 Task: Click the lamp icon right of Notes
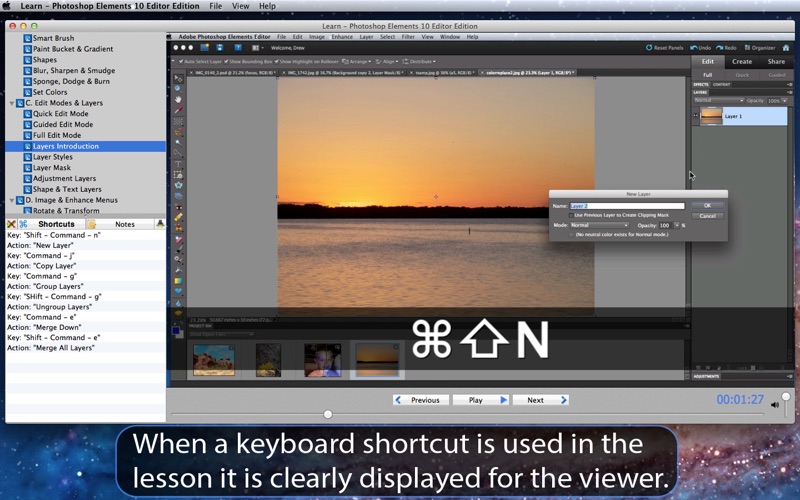[x=160, y=224]
